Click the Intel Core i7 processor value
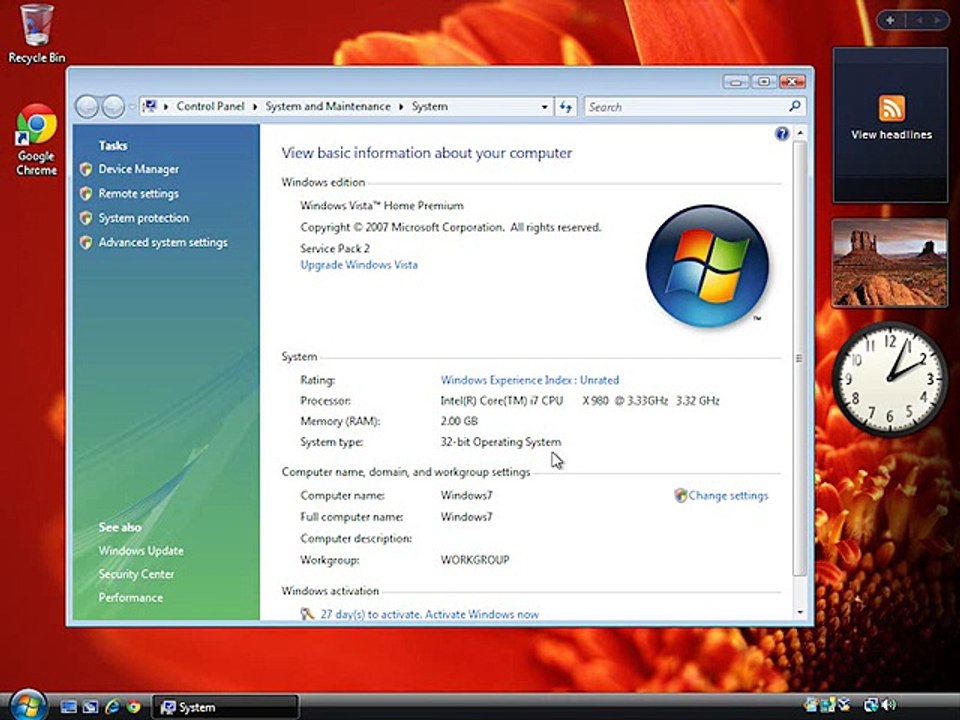Image resolution: width=960 pixels, height=720 pixels. [x=580, y=401]
